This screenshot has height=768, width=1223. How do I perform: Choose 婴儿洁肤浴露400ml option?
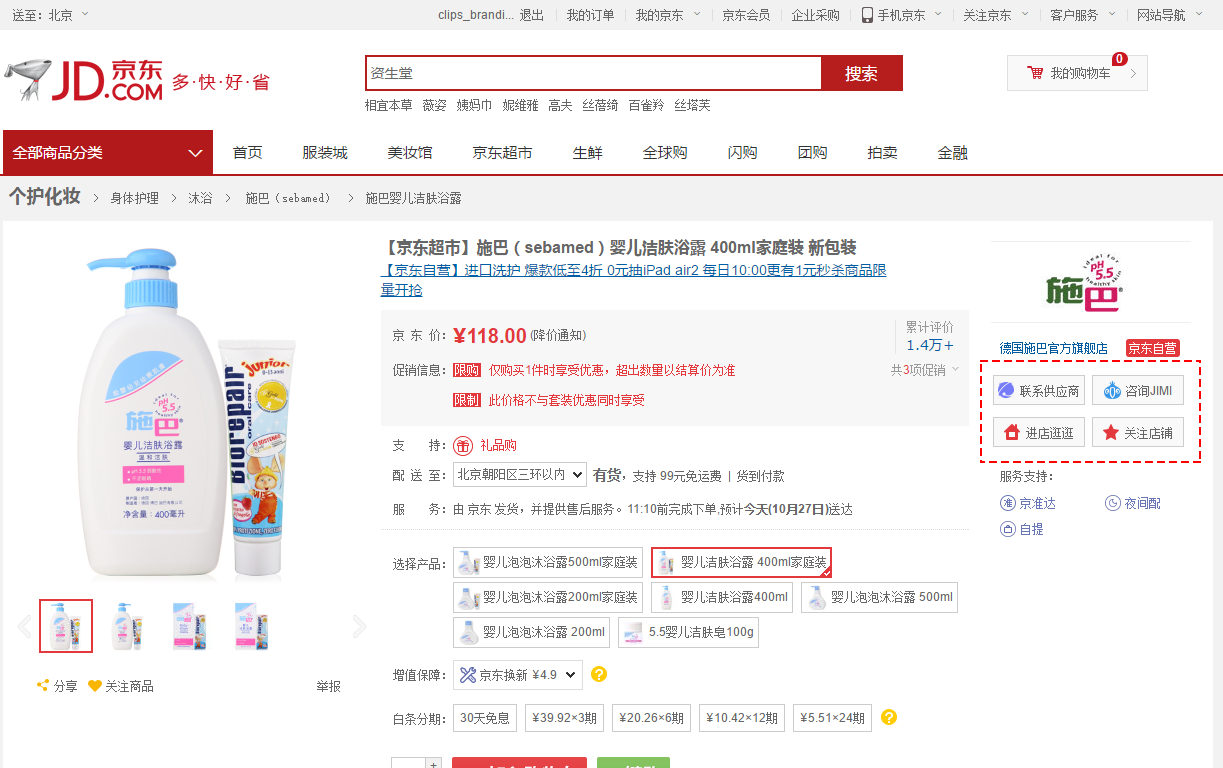click(x=722, y=598)
